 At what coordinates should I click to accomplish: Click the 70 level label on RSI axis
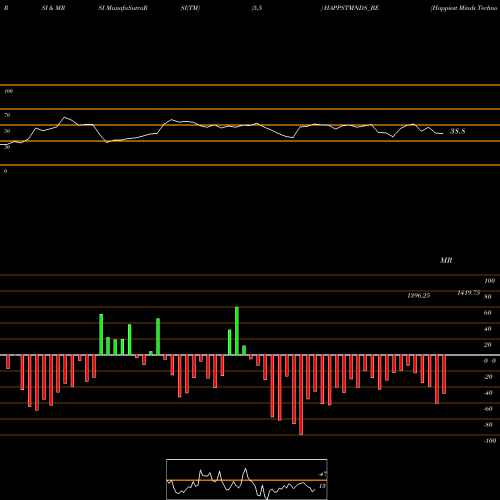(x=7, y=115)
